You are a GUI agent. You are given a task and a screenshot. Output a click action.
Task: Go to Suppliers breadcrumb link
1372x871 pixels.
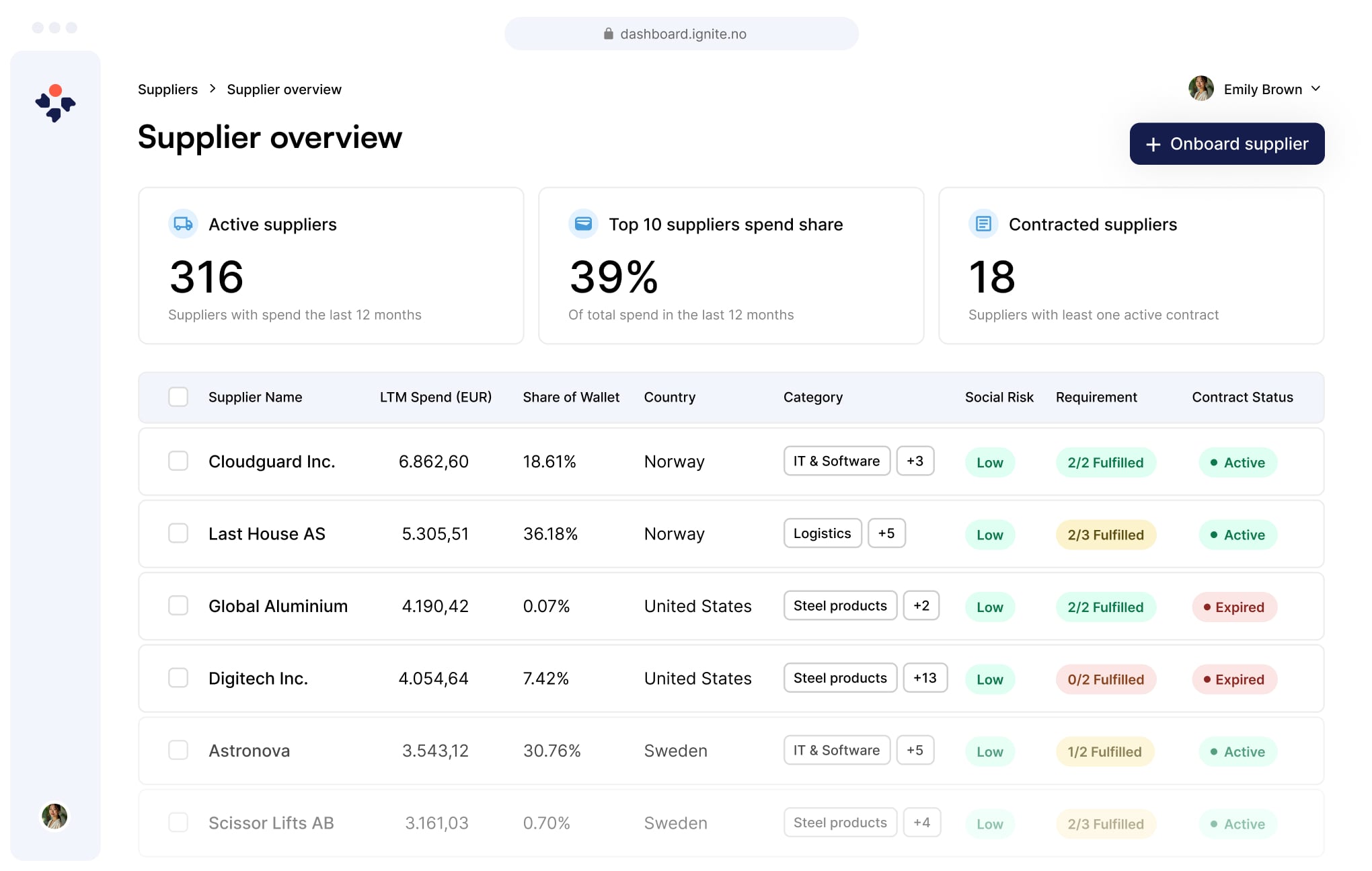tap(167, 89)
